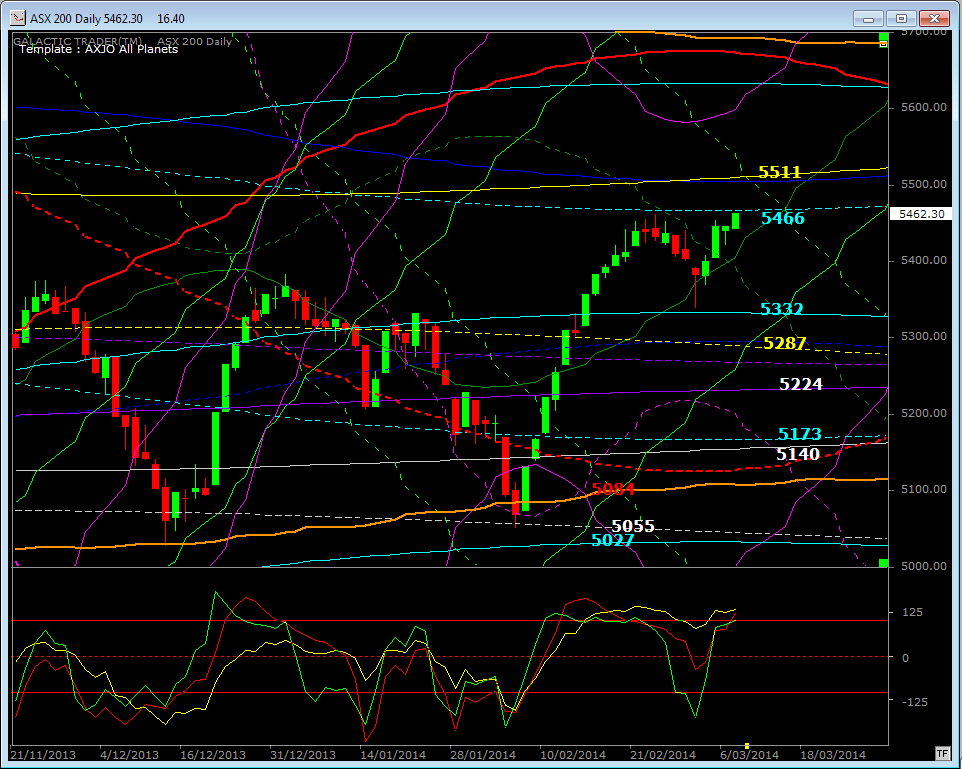
Task: Click the 6/03/2014 date label
Action: (x=749, y=755)
